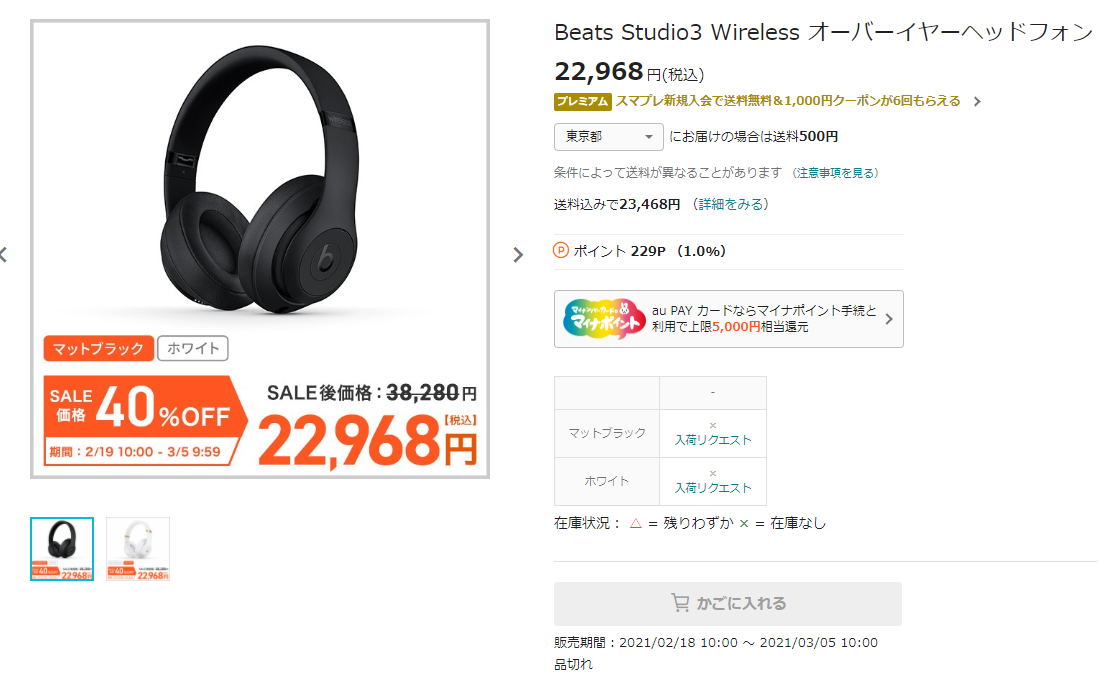This screenshot has height=687, width=1099.
Task: Click the 40%OFF sale price banner
Action: click(x=145, y=420)
